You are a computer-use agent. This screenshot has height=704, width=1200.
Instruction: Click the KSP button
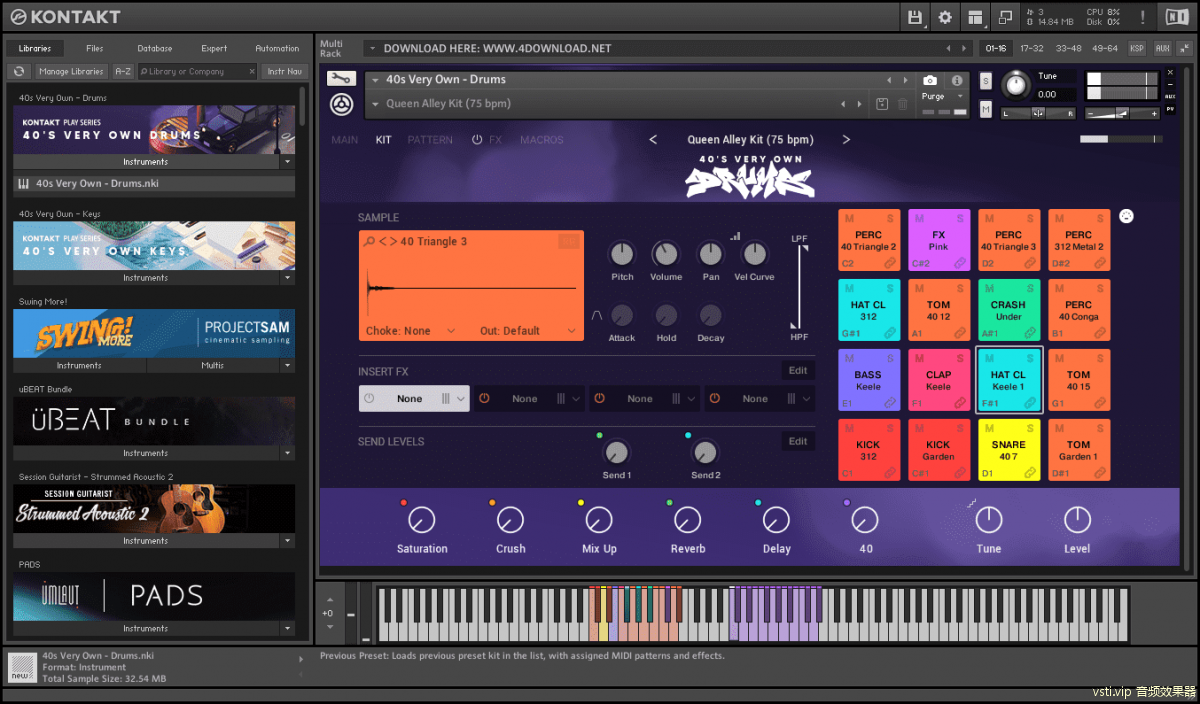[x=1137, y=48]
